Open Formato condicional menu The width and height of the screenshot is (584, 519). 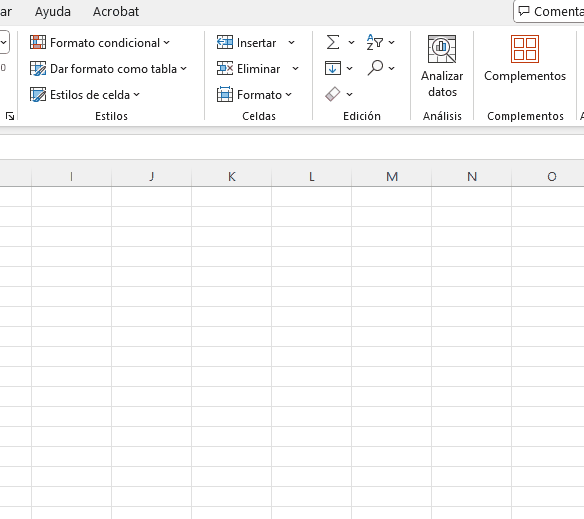click(100, 43)
